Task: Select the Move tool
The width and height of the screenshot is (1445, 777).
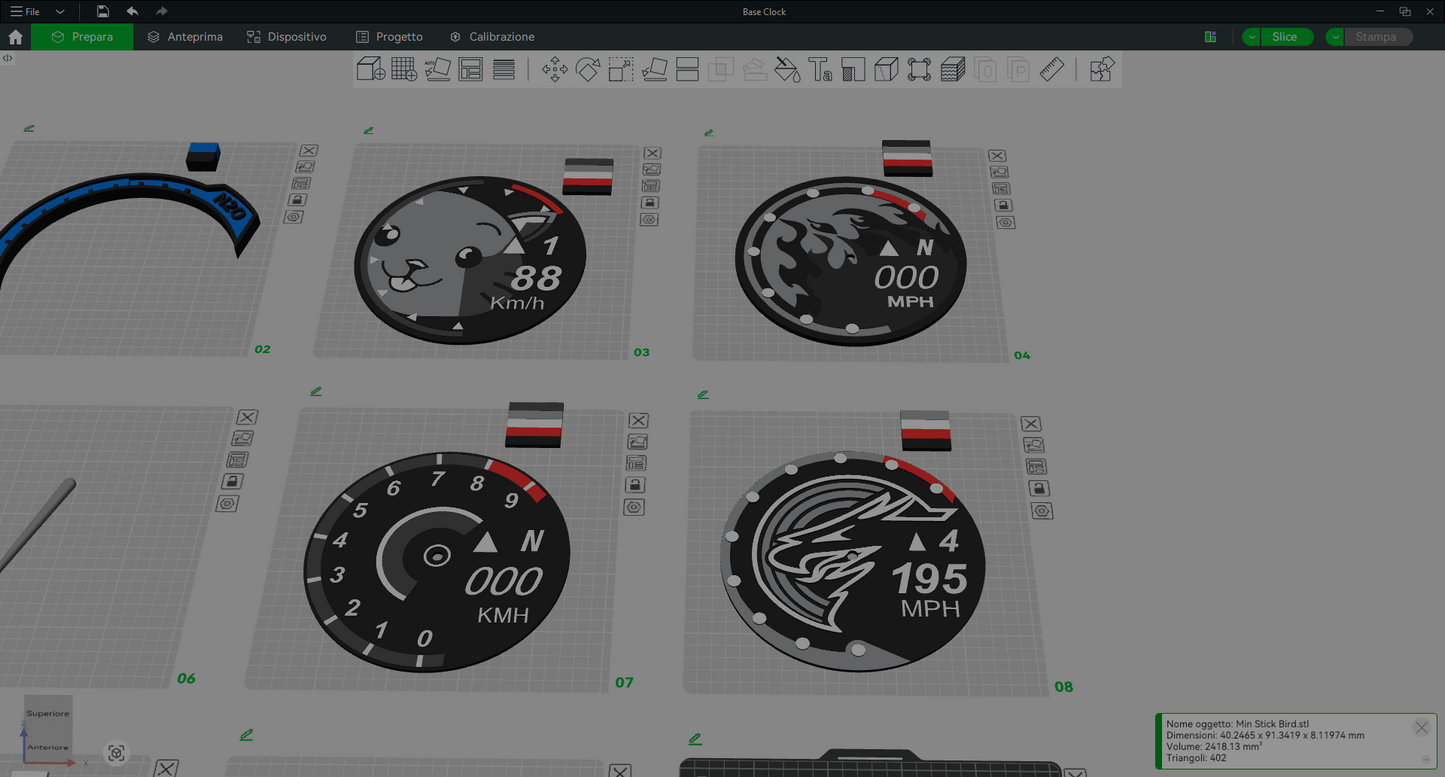Action: [555, 69]
